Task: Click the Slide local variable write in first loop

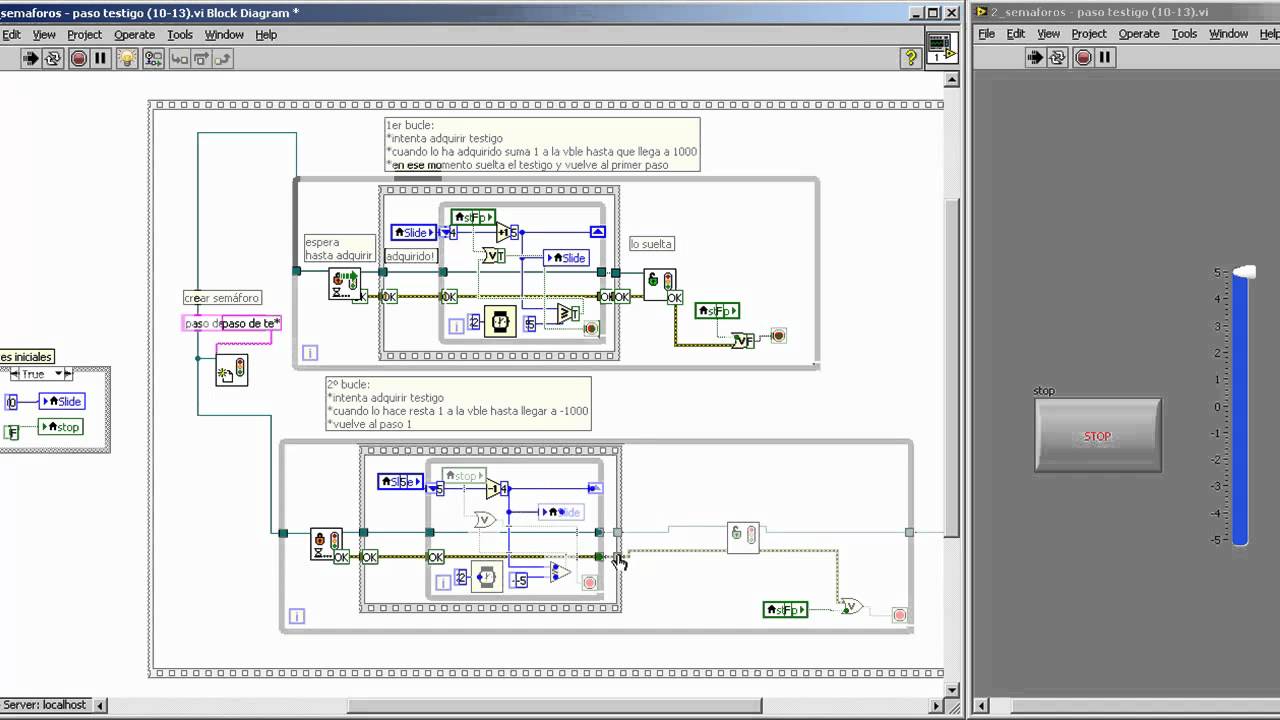Action: coord(566,258)
